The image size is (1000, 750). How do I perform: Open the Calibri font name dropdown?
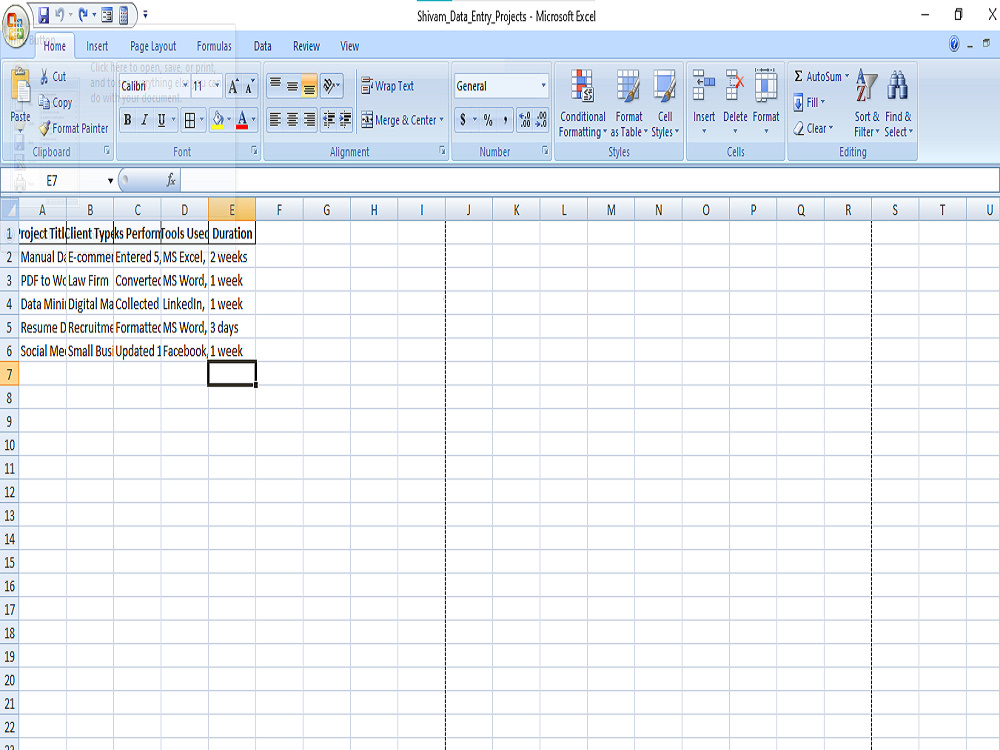coord(185,85)
